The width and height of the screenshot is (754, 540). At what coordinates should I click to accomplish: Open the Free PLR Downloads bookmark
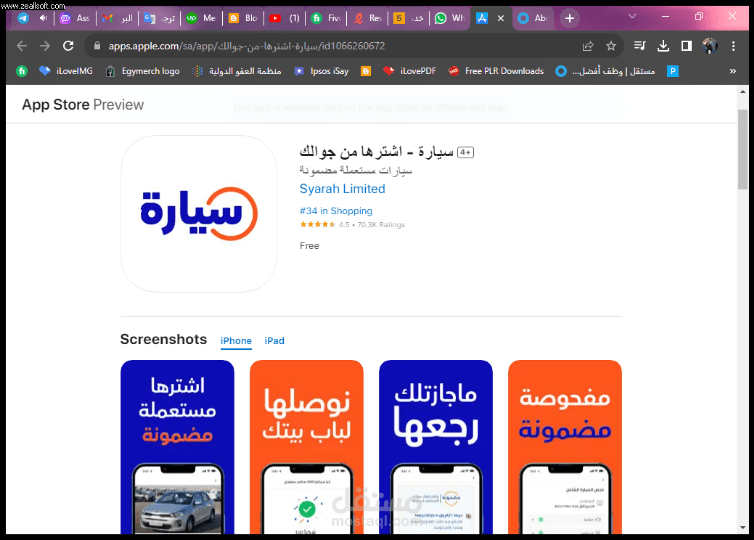click(496, 71)
